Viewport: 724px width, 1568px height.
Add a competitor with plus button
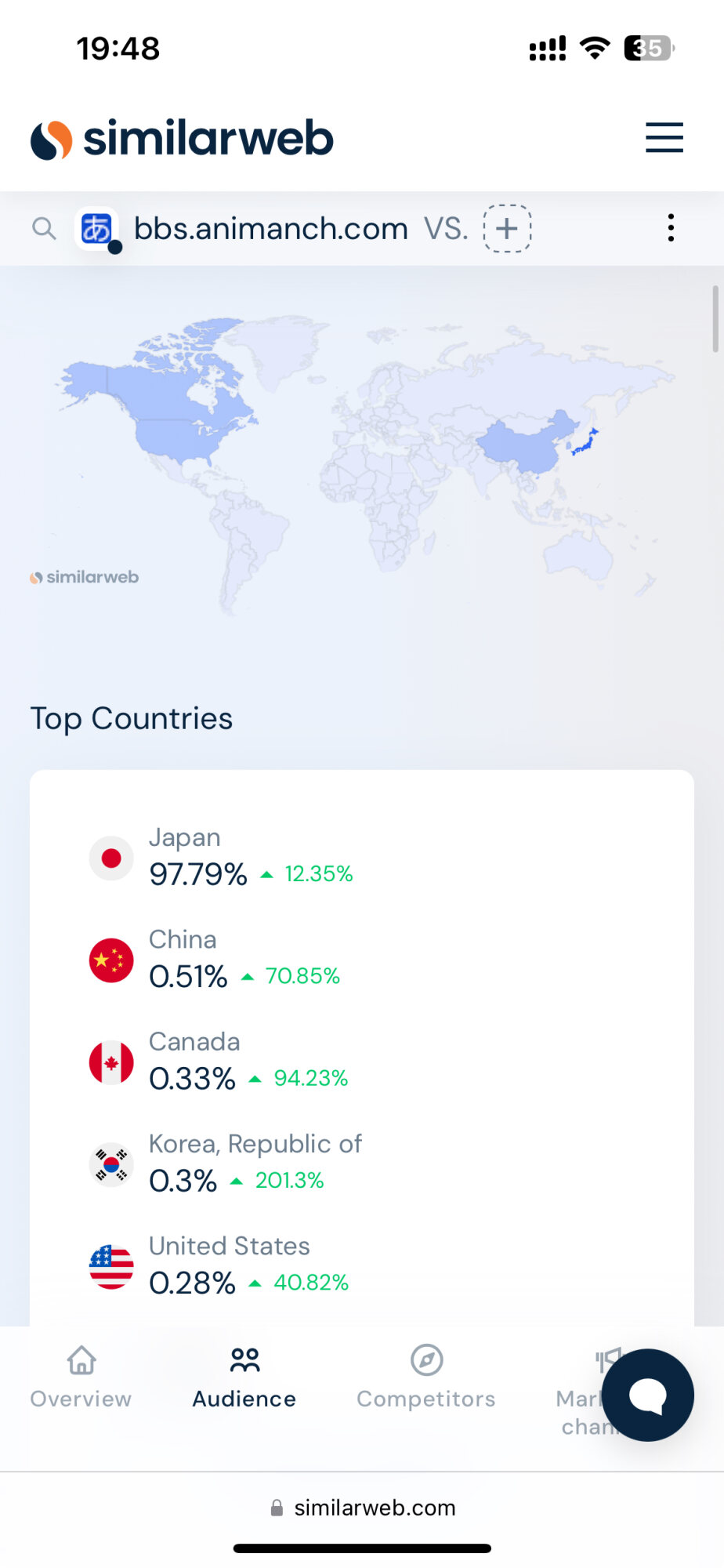coord(507,228)
